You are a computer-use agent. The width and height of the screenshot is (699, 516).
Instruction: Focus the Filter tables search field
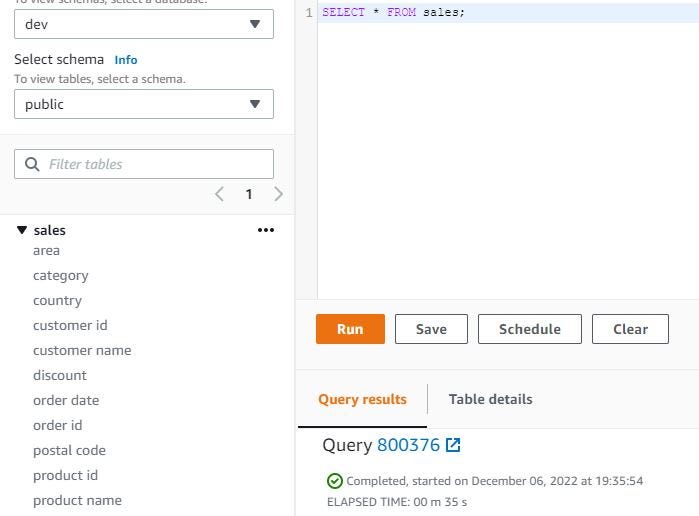[144, 164]
